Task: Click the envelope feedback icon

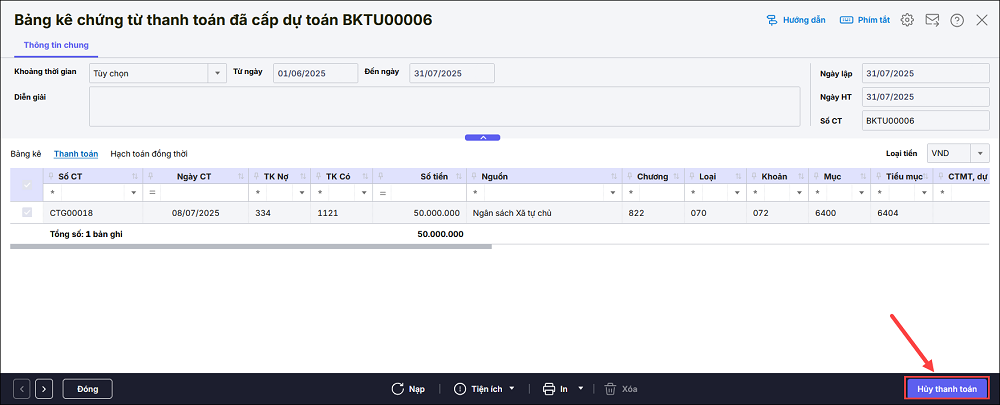Action: click(x=932, y=20)
